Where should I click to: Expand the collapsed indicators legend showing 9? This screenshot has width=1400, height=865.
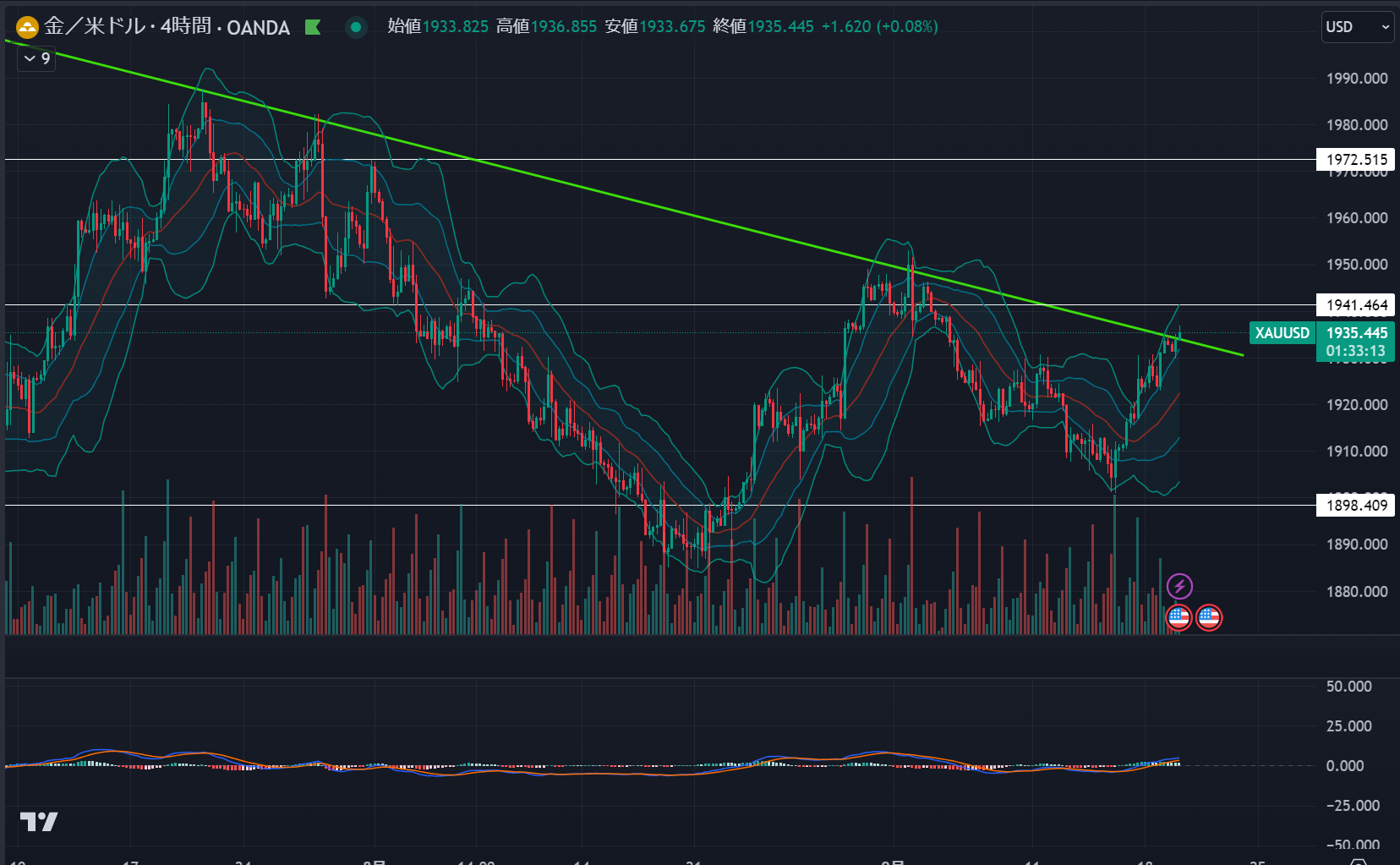coord(37,58)
